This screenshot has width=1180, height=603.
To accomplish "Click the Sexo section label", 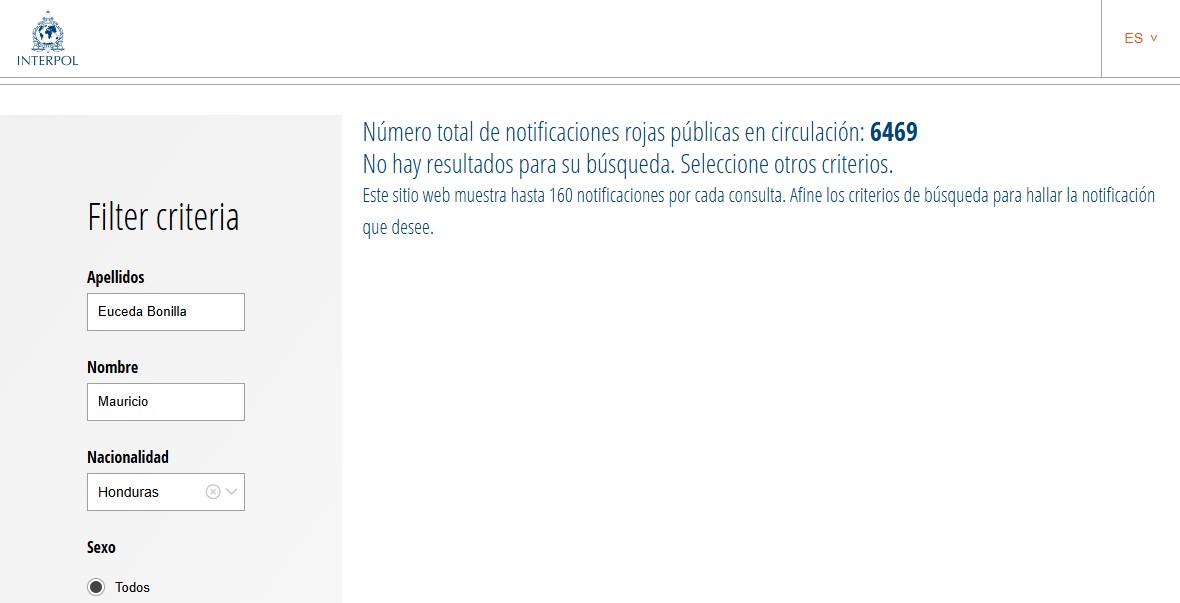I will tap(101, 547).
